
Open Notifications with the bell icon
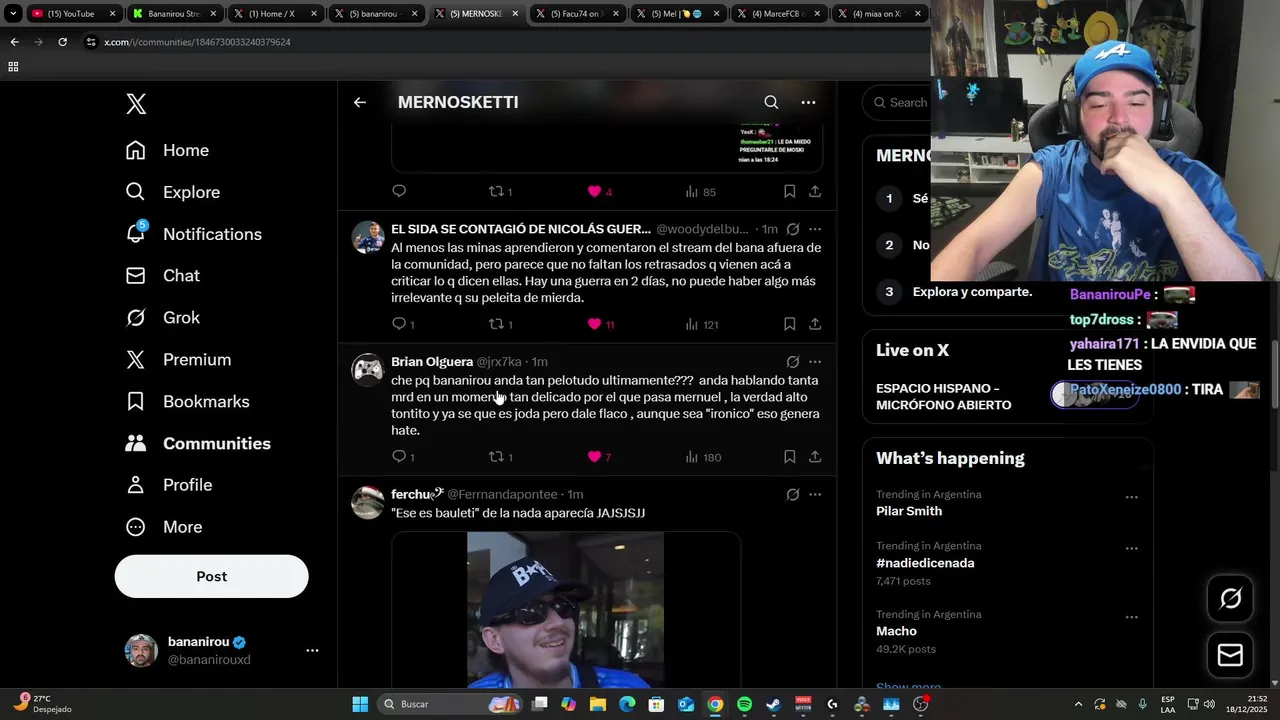pos(193,234)
